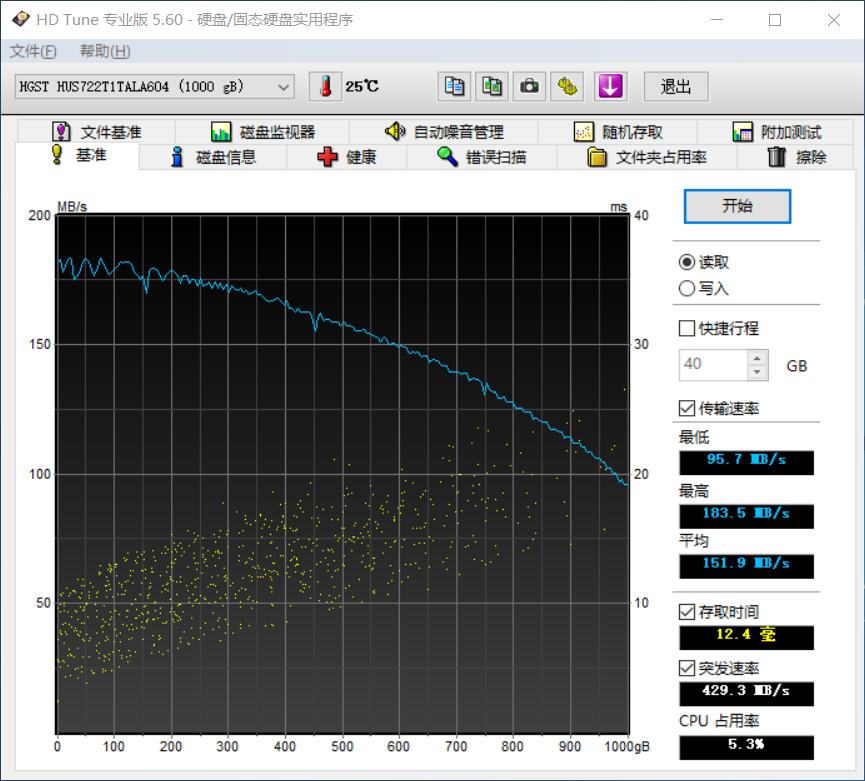Close the HD Tune window
This screenshot has width=865, height=781.
click(x=834, y=20)
